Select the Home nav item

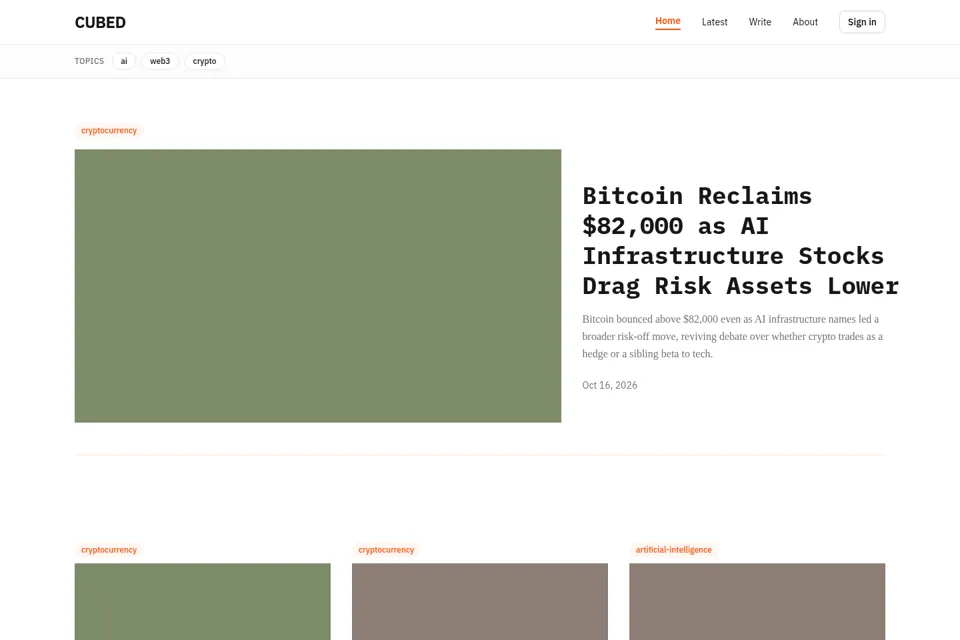667,21
